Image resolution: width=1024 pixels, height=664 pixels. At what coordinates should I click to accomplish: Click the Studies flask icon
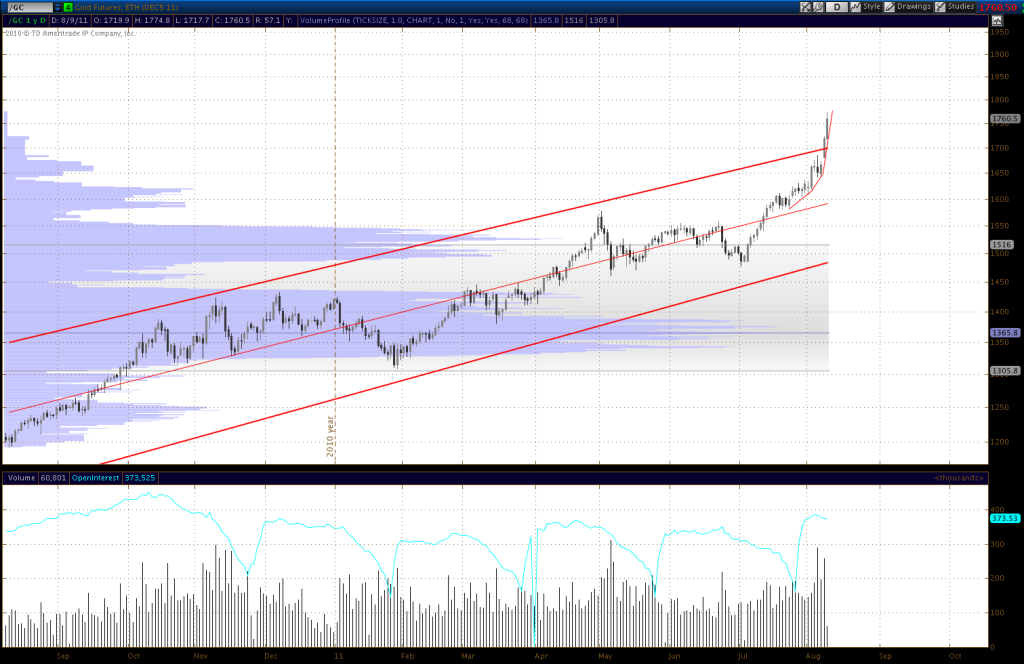(x=938, y=7)
